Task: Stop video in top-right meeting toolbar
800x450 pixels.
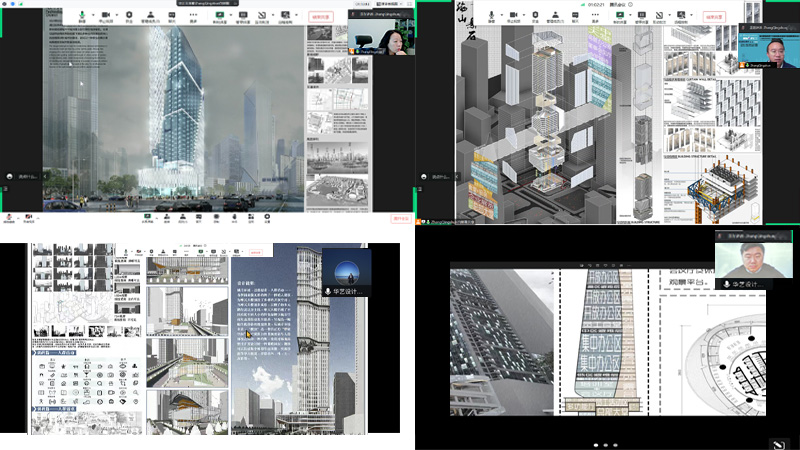Action: [513, 16]
